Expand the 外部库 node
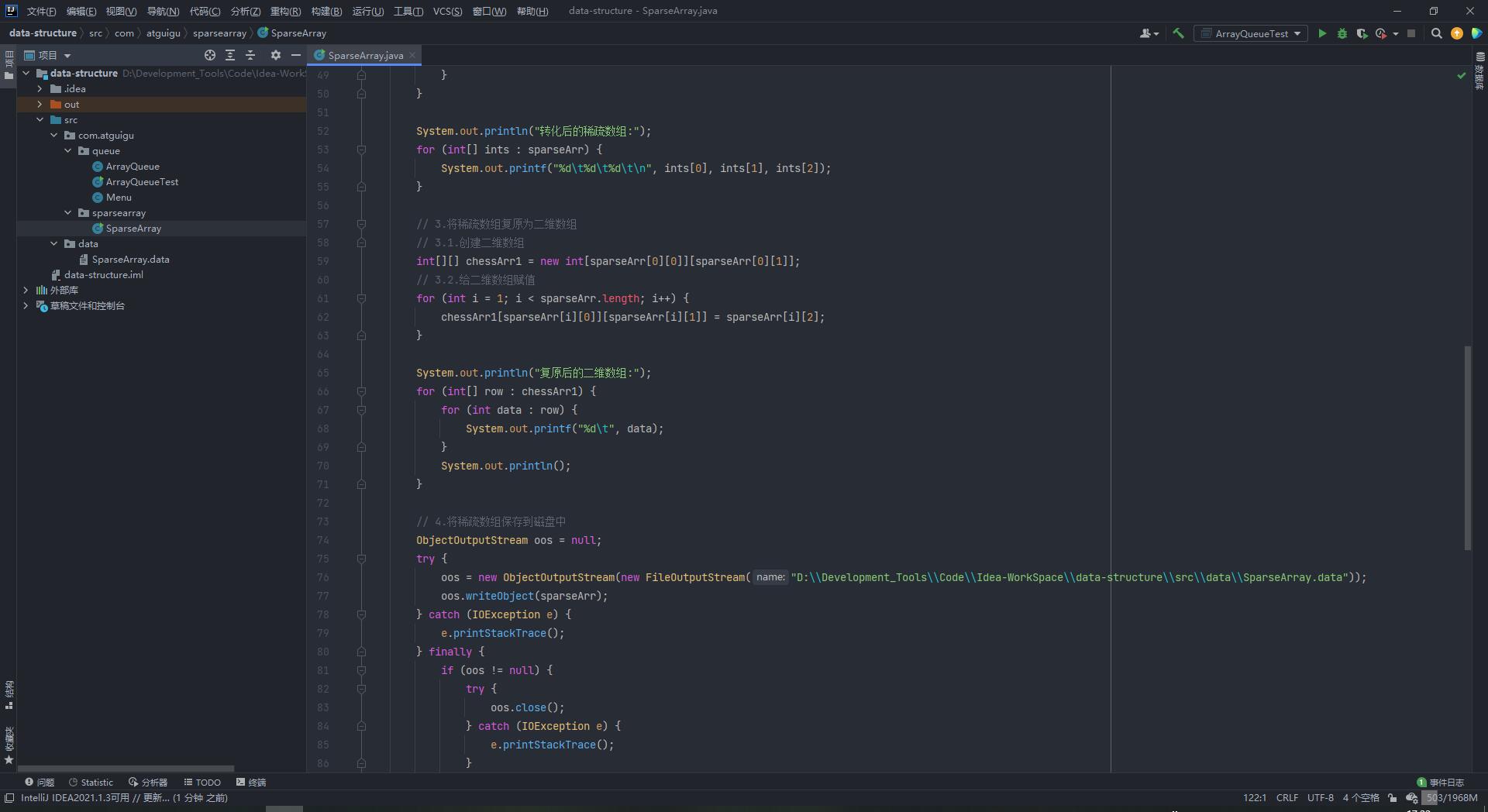1488x812 pixels. [x=26, y=291]
